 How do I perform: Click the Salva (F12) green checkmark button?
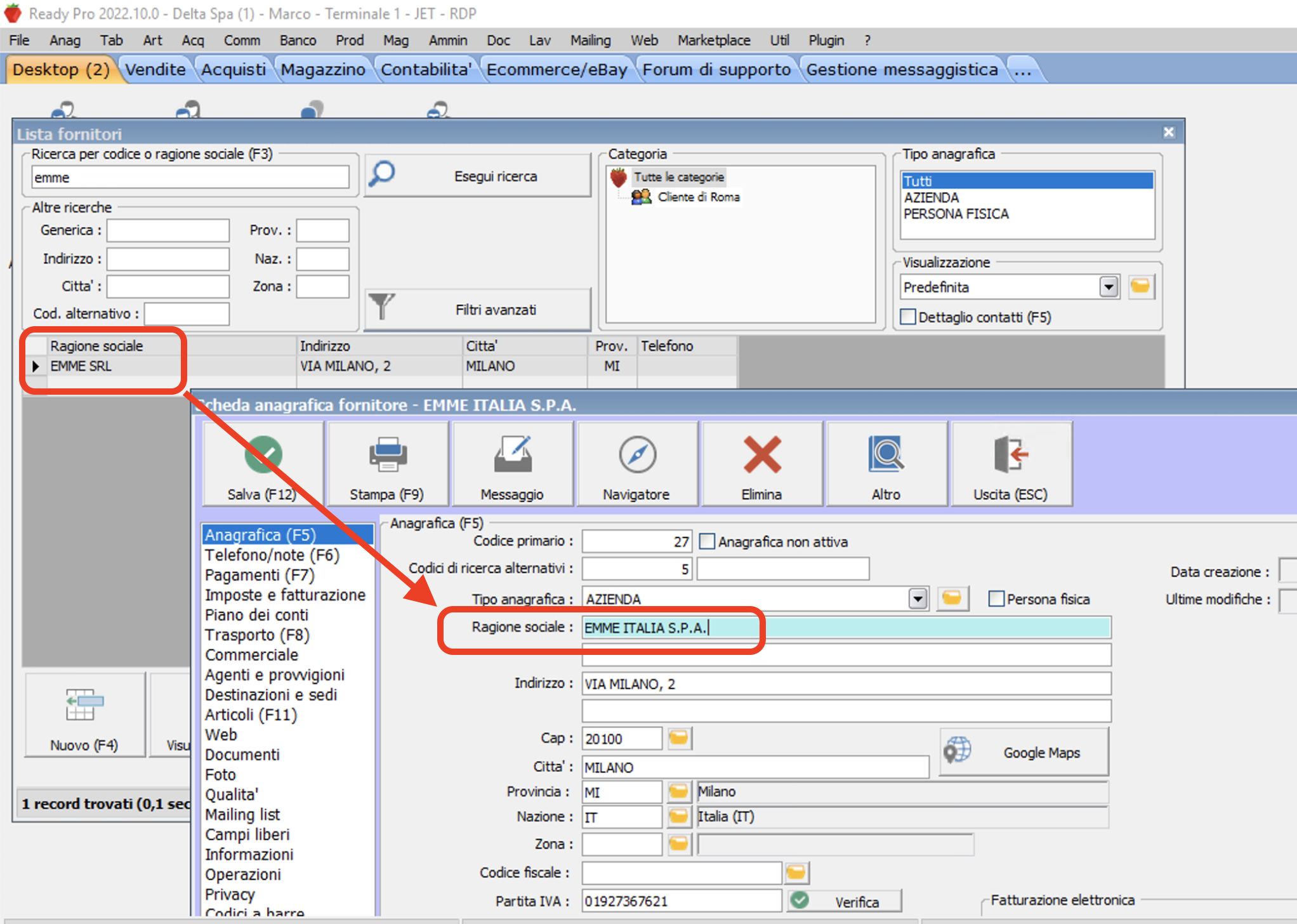point(262,465)
